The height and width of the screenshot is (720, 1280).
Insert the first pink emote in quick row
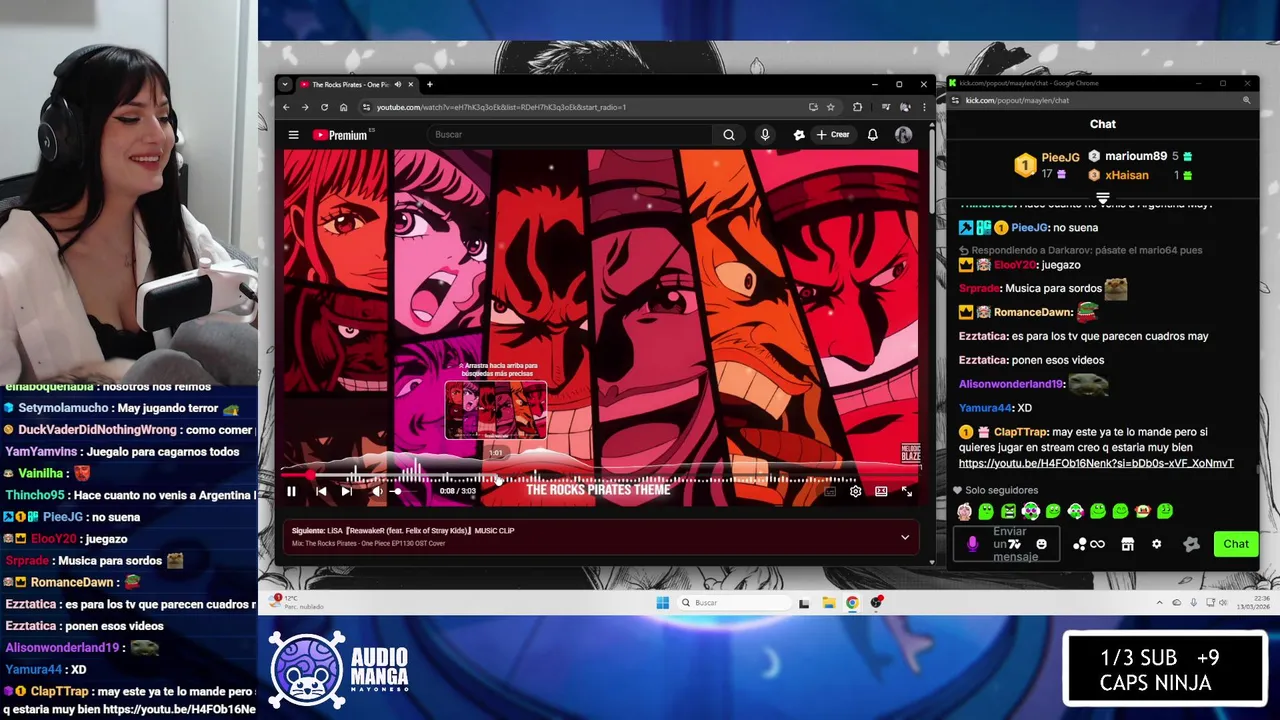[x=964, y=511]
